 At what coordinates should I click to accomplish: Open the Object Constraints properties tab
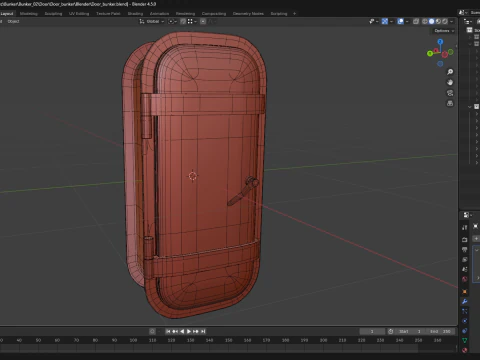coord(465,331)
